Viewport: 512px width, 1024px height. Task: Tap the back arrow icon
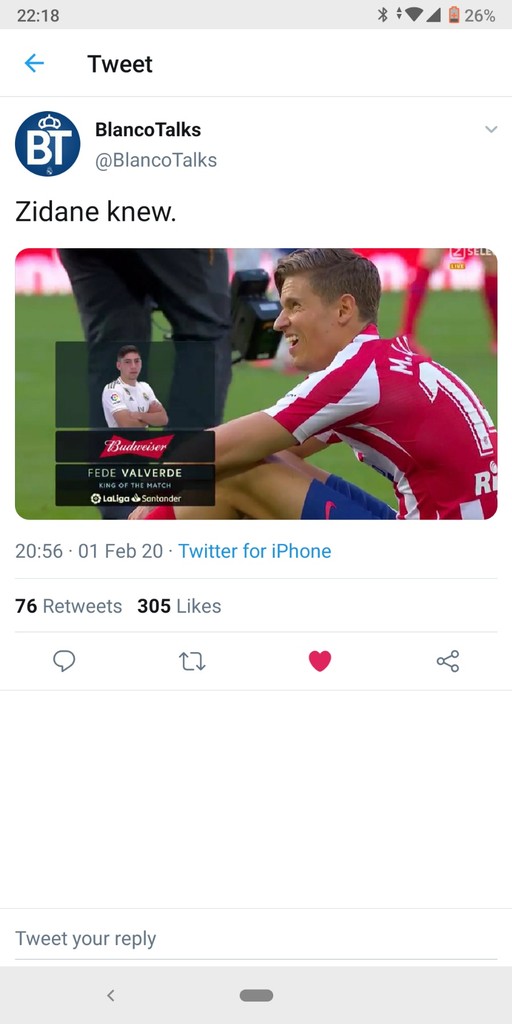point(34,63)
